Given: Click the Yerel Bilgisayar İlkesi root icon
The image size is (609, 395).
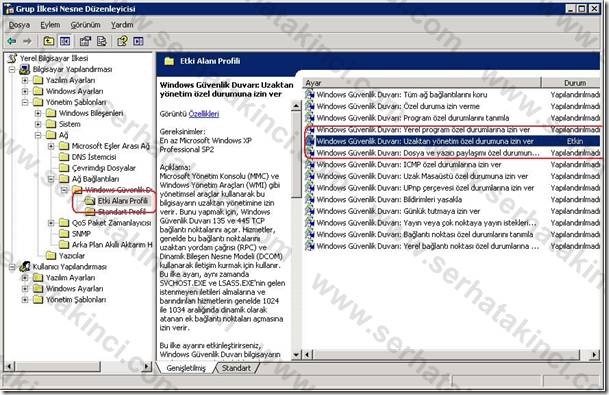Looking at the screenshot, I should point(12,58).
